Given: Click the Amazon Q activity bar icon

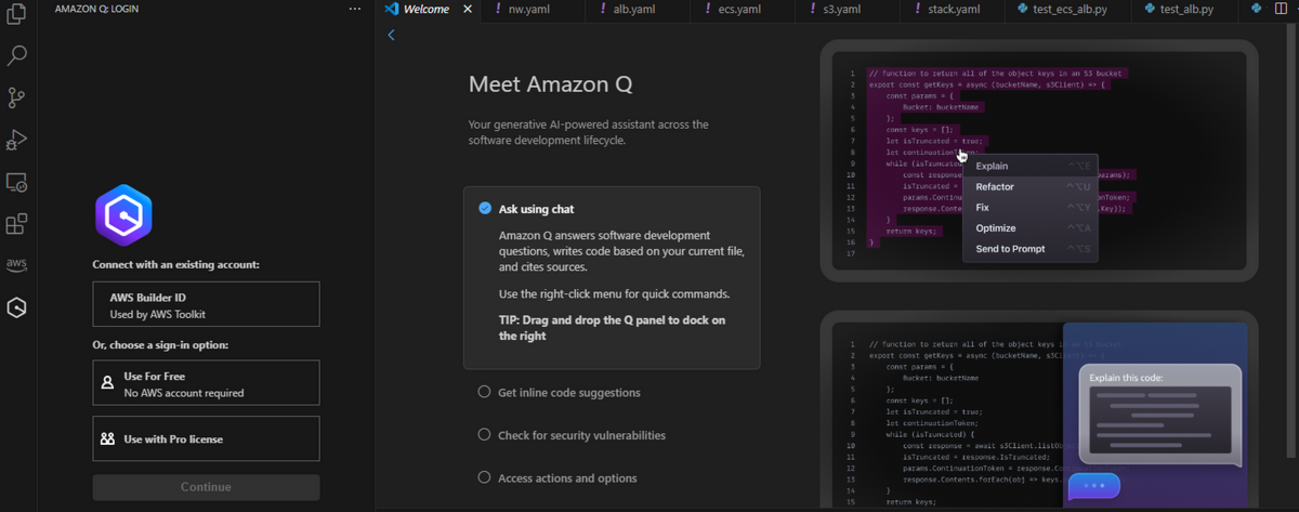Looking at the screenshot, I should [17, 308].
